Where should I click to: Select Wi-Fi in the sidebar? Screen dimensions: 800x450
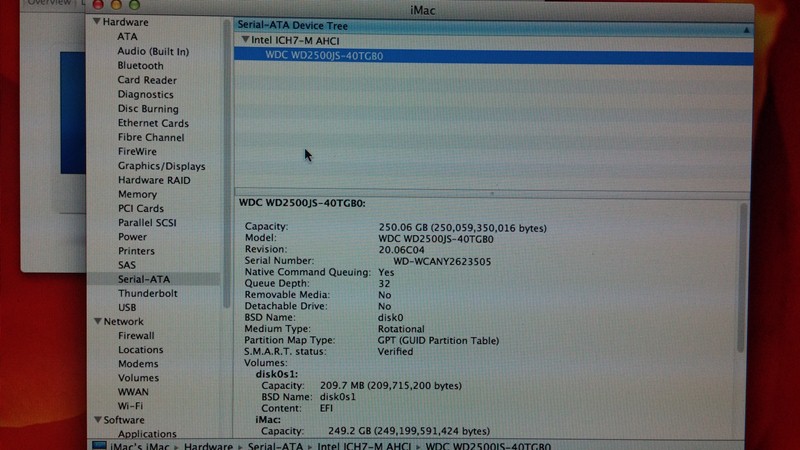coord(130,406)
